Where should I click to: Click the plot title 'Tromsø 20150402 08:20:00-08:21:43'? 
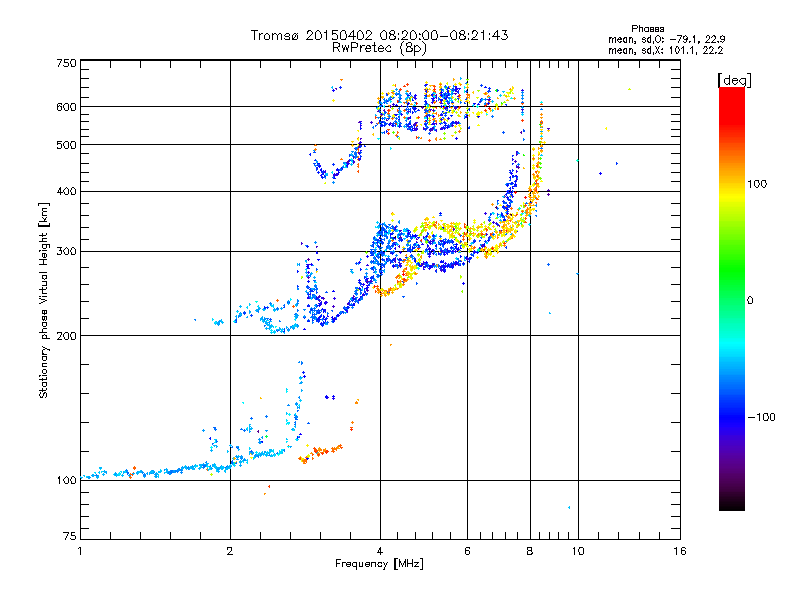pyautogui.click(x=379, y=35)
